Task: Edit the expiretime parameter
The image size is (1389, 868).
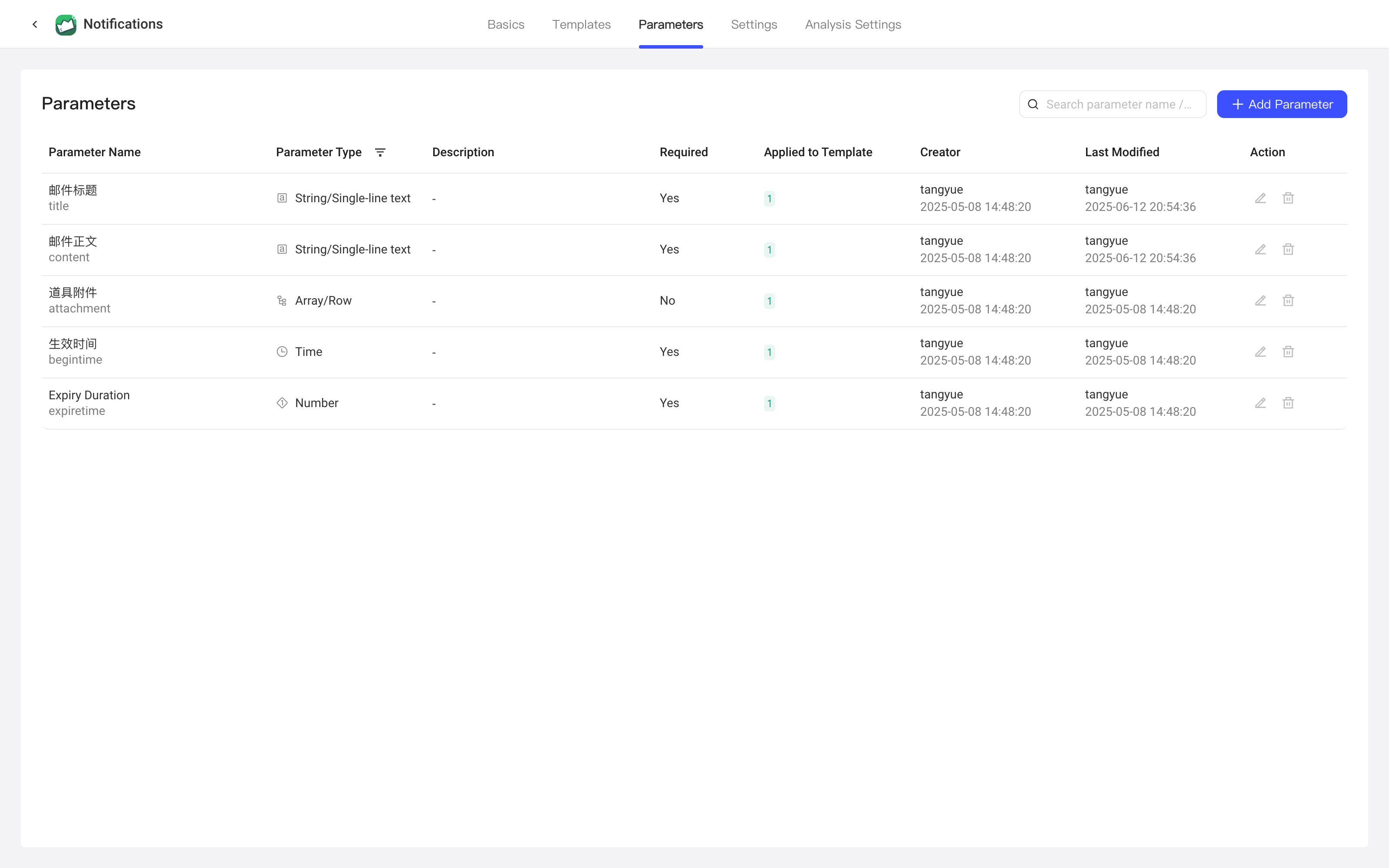Action: tap(1261, 403)
